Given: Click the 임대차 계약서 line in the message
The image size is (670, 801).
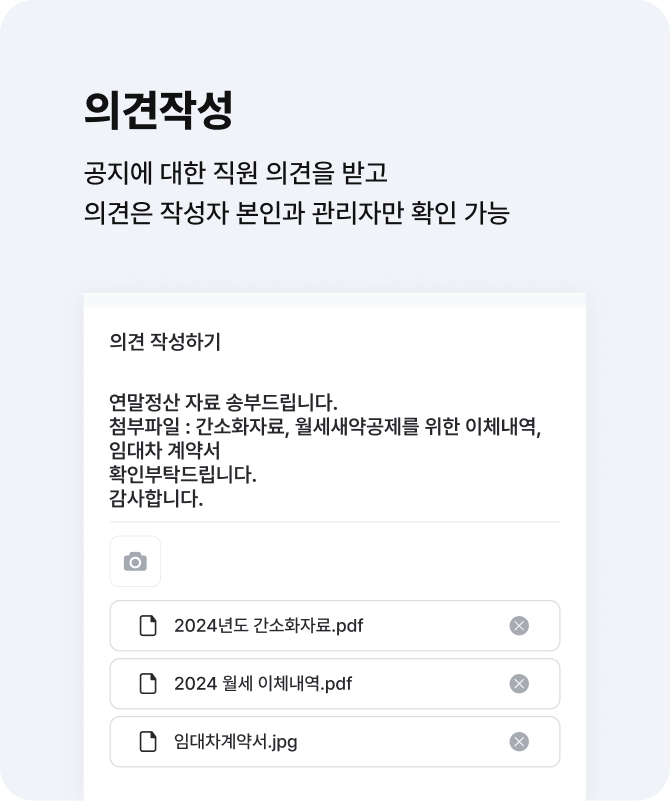Looking at the screenshot, I should 165,451.
